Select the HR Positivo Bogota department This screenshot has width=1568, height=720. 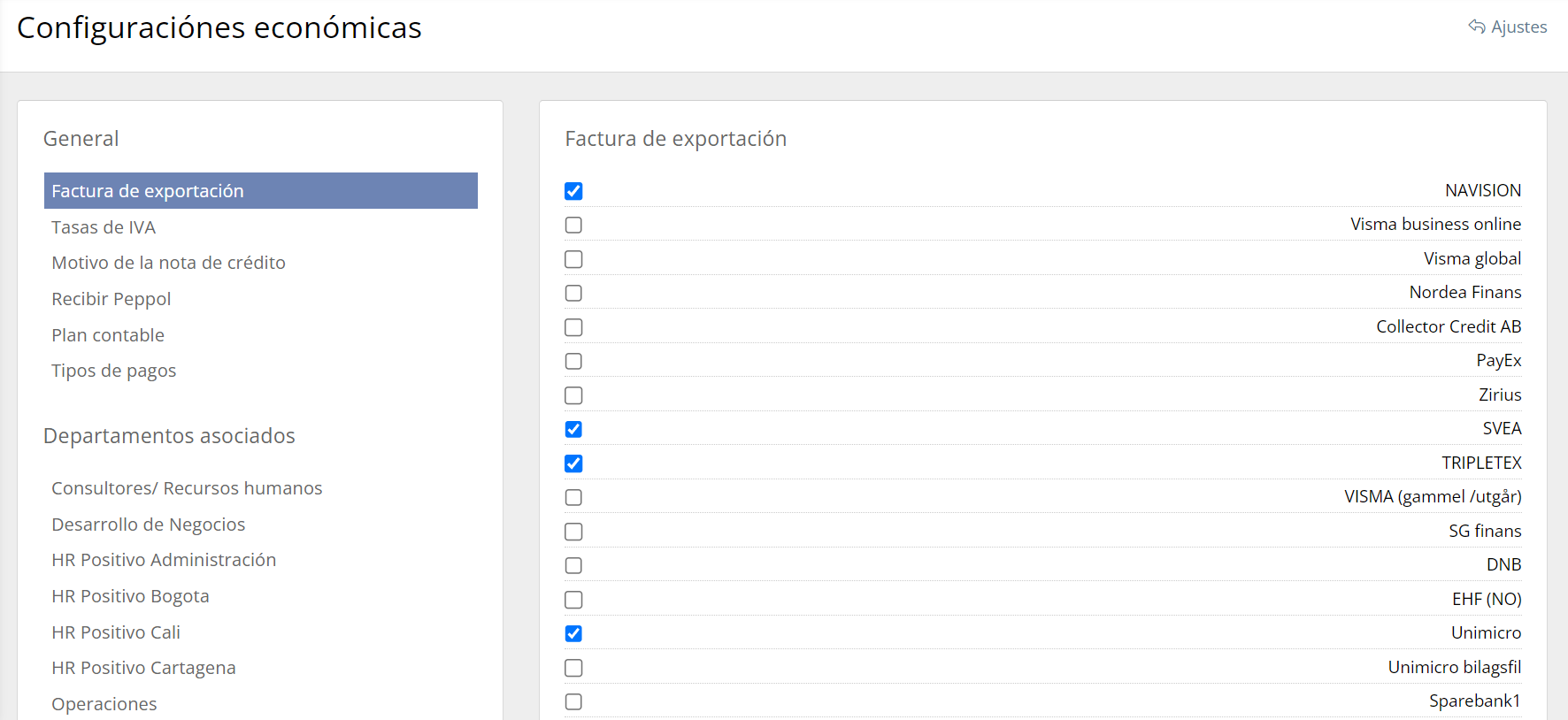[x=130, y=596]
